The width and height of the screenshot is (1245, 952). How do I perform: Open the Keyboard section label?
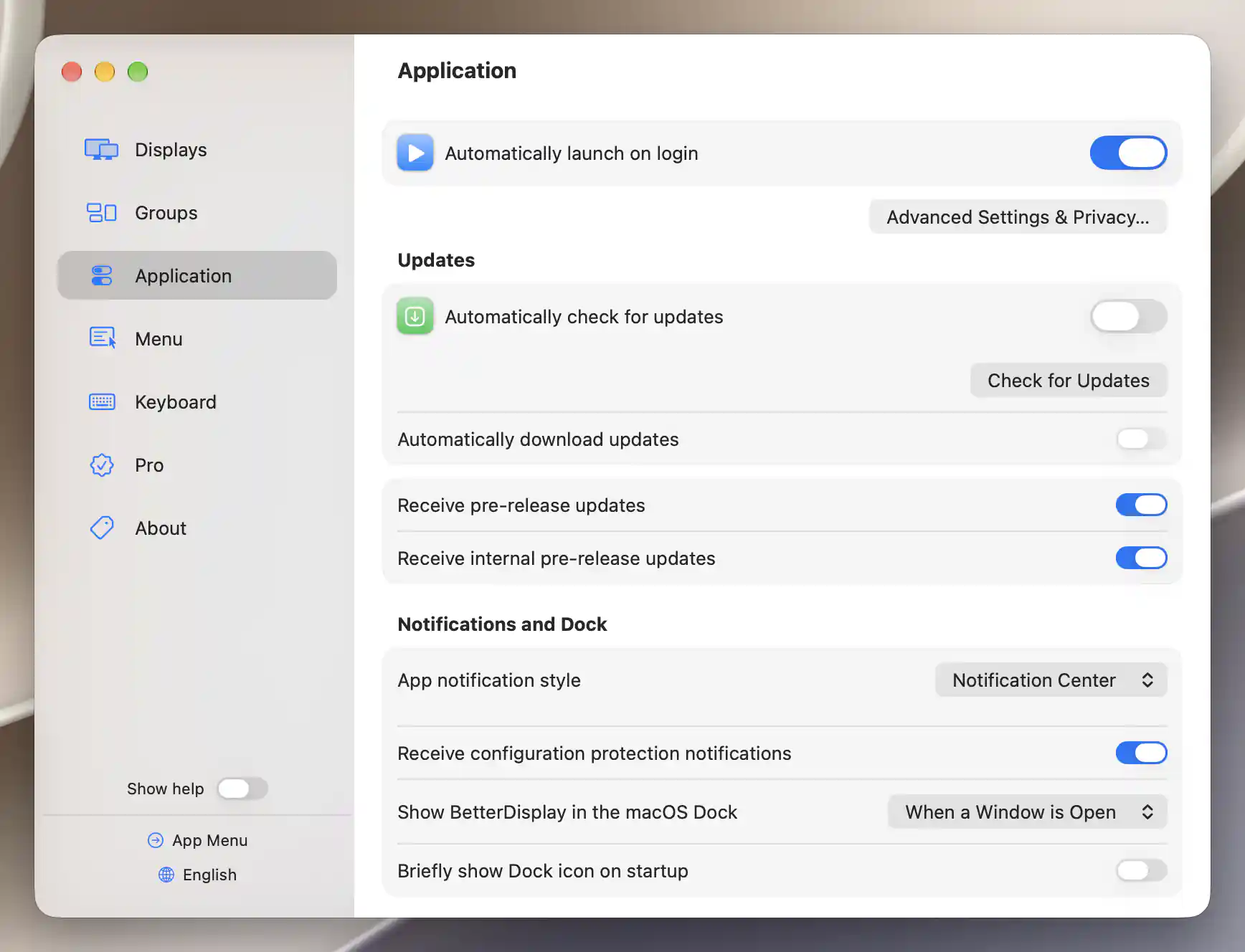176,402
